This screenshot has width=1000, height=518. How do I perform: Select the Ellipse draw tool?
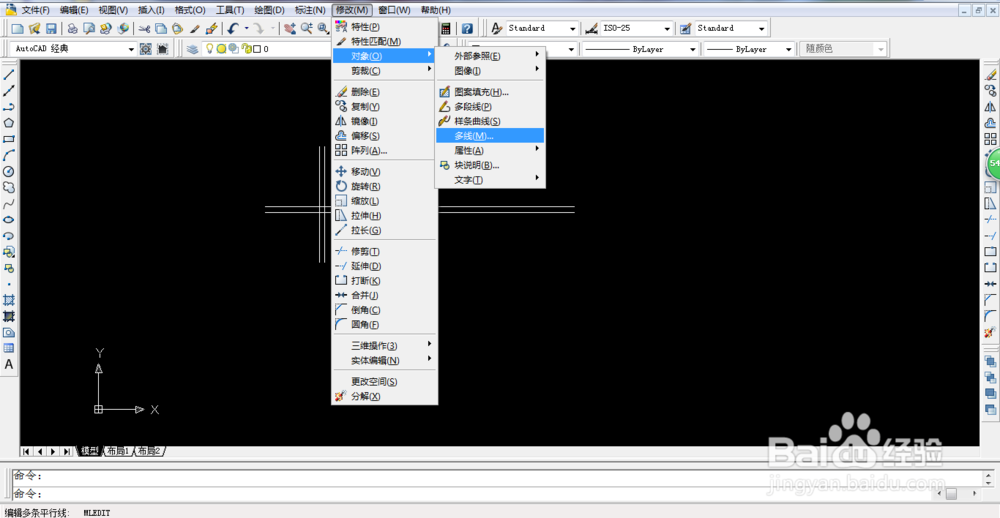coord(9,219)
